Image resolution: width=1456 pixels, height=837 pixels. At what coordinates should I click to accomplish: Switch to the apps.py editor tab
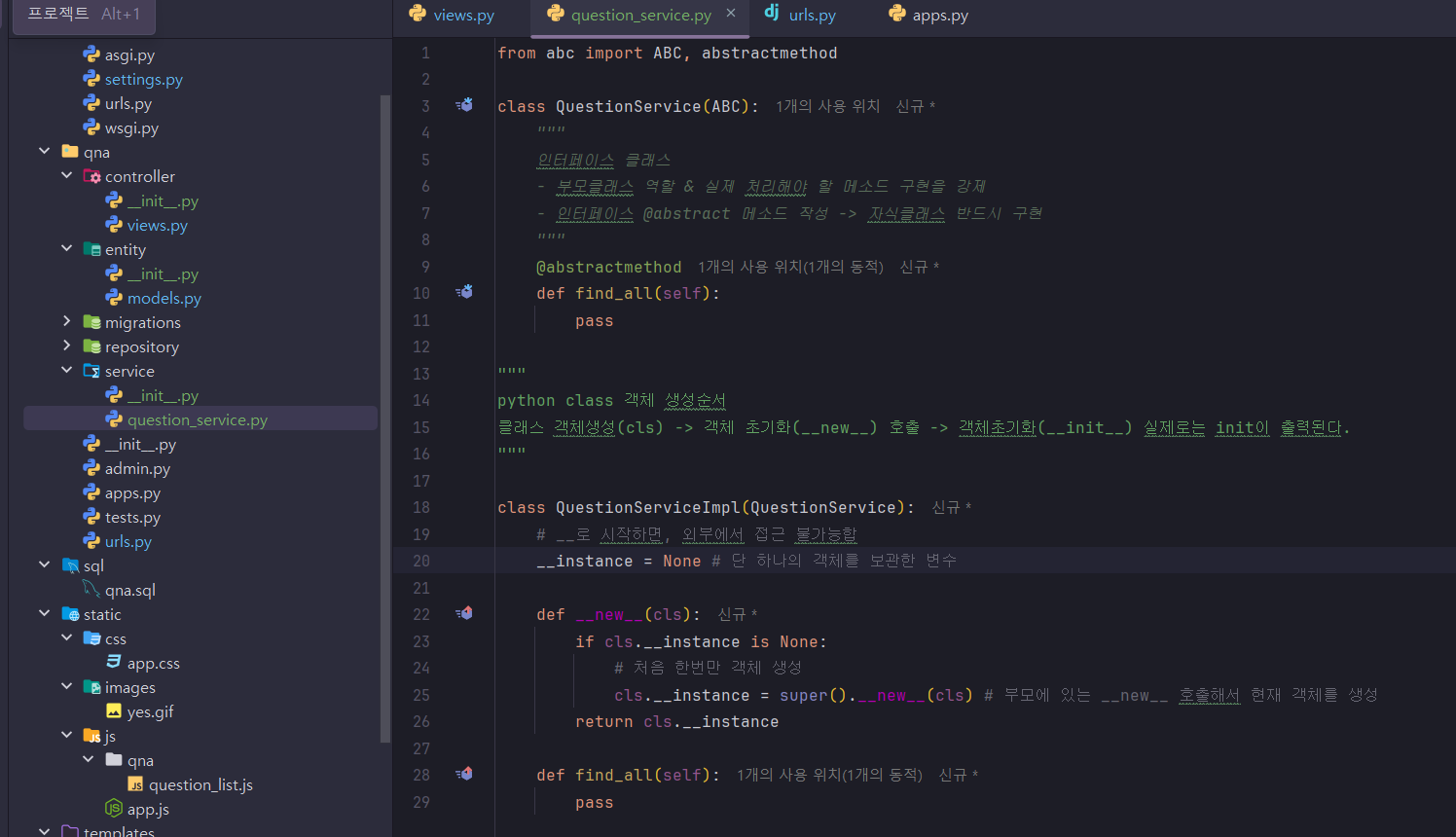929,15
